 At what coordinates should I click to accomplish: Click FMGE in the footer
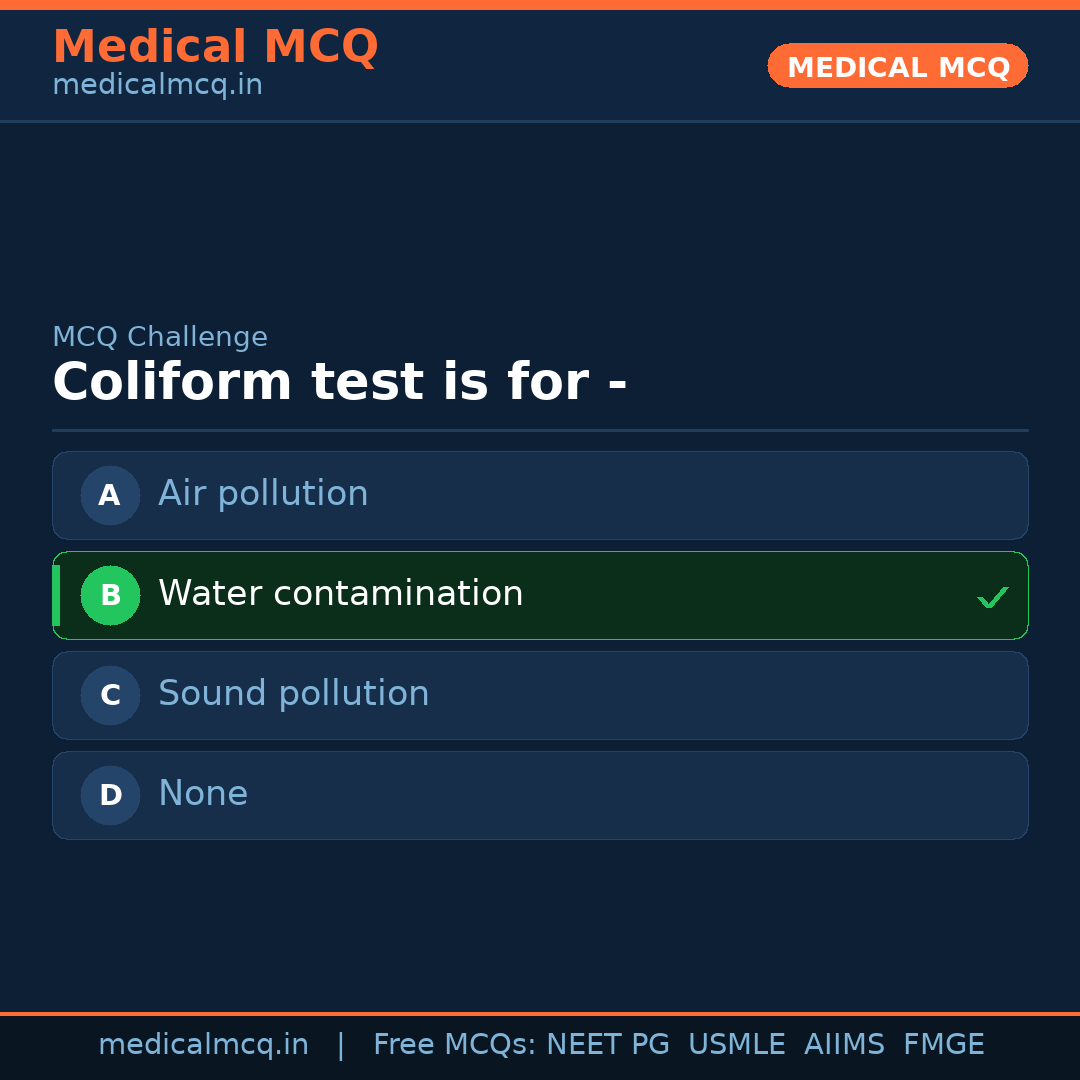pos(943,1045)
